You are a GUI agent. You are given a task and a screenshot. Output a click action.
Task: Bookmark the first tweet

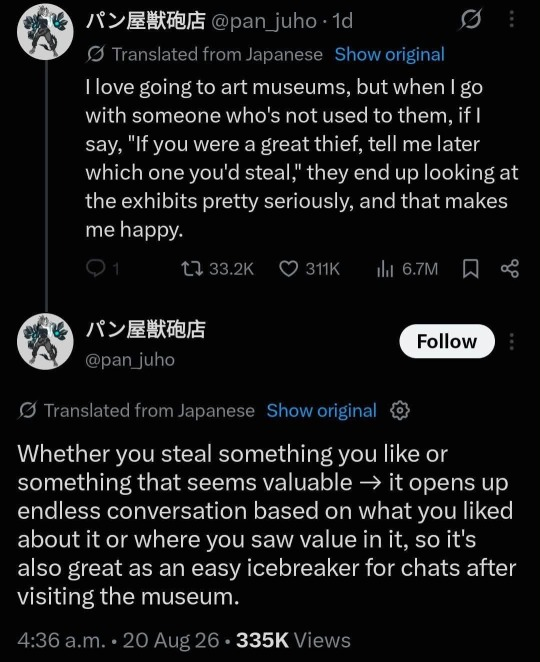coord(471,269)
